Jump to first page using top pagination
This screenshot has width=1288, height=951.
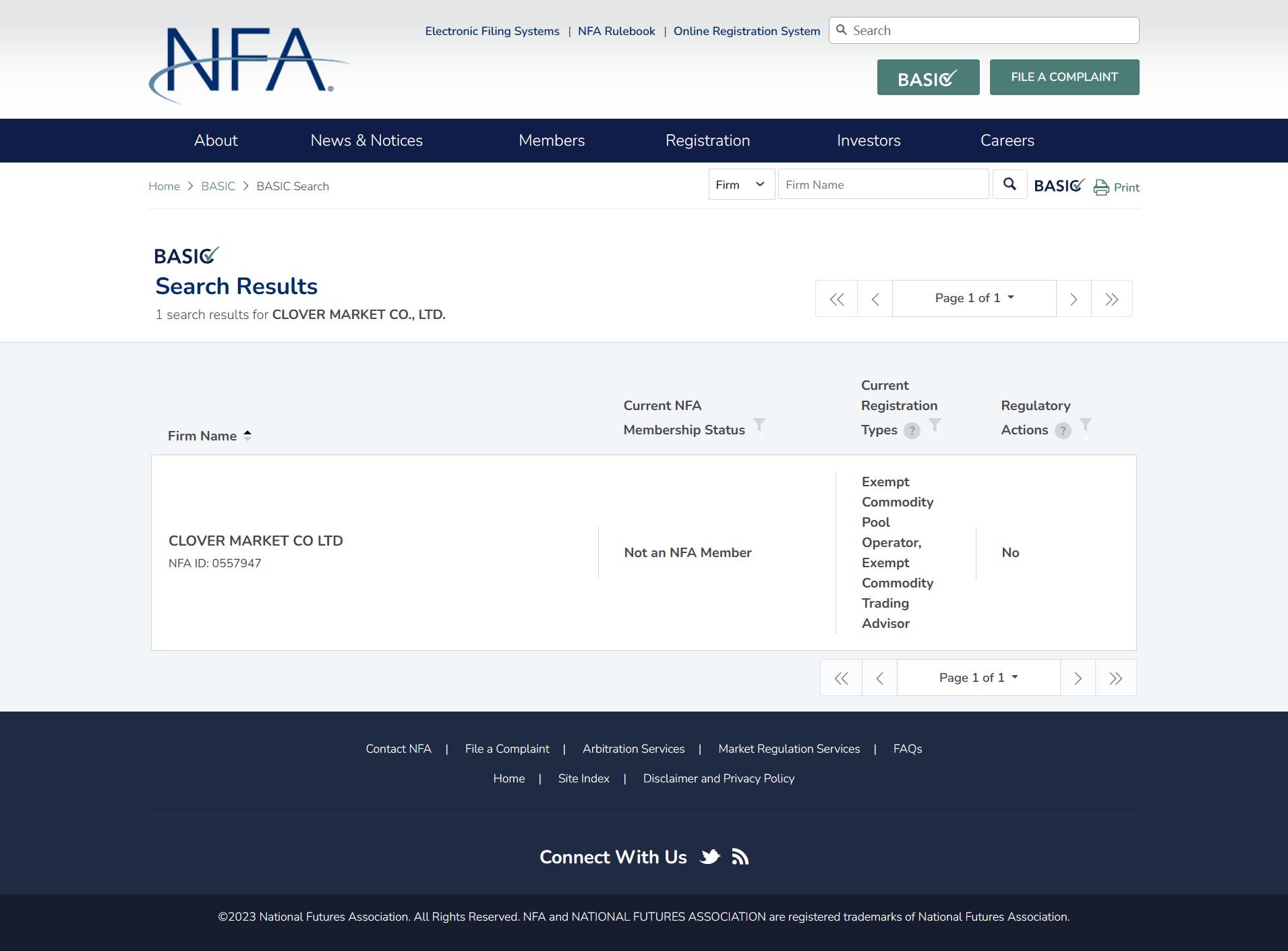click(x=837, y=299)
